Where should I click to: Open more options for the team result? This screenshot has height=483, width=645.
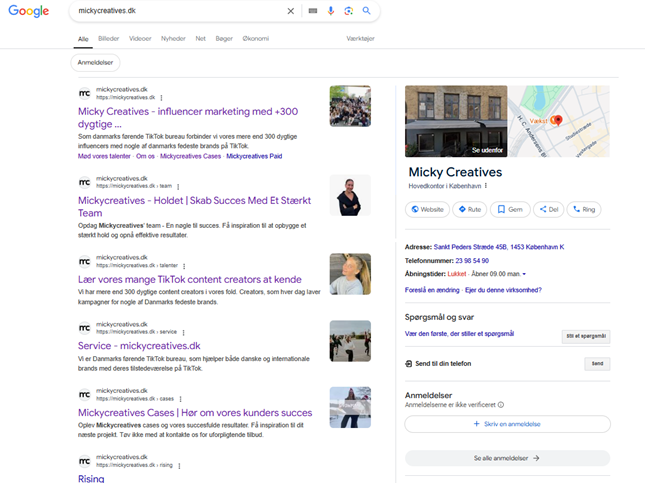click(178, 187)
